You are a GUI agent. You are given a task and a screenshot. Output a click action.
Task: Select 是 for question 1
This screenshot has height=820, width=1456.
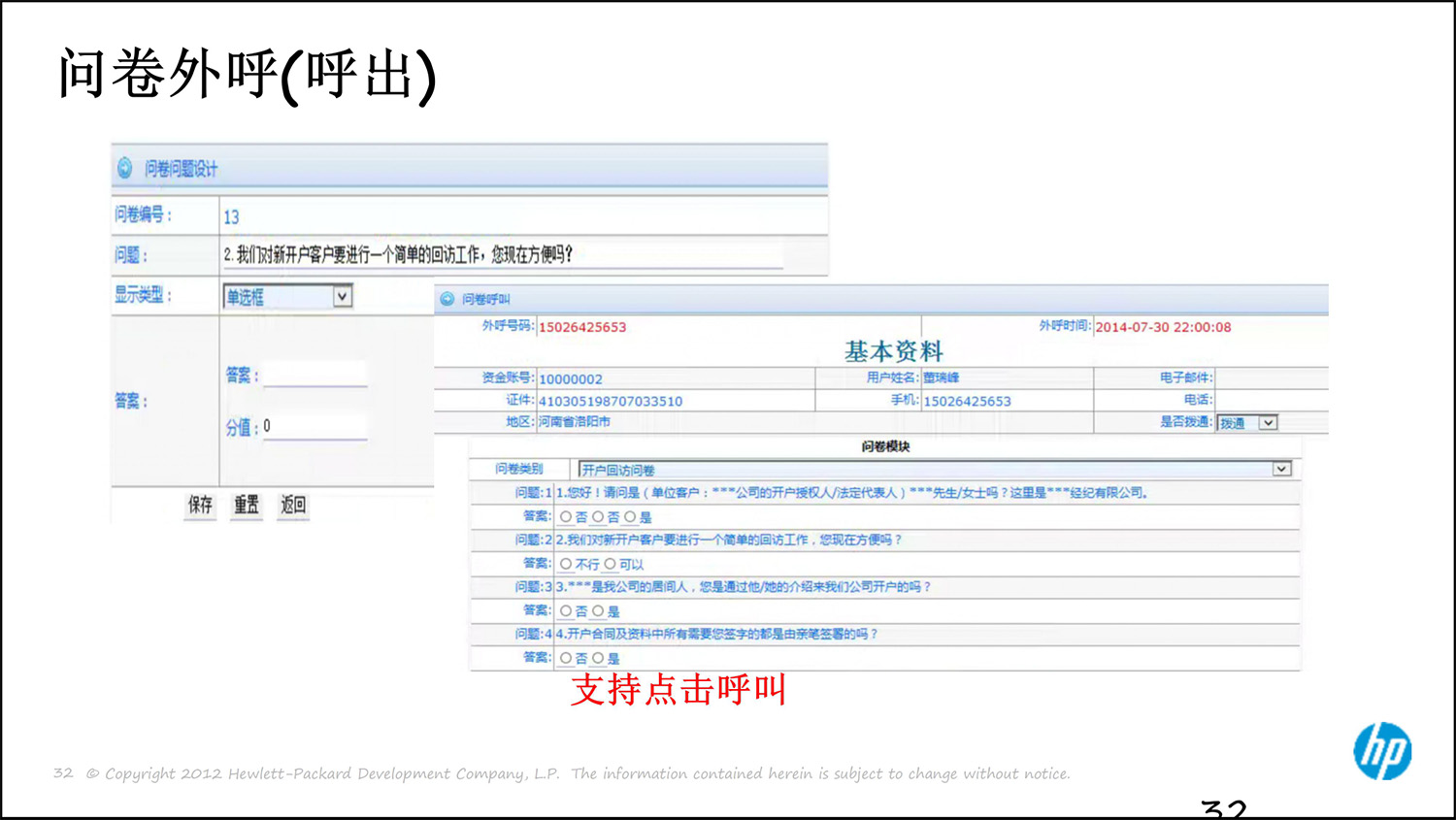point(631,517)
